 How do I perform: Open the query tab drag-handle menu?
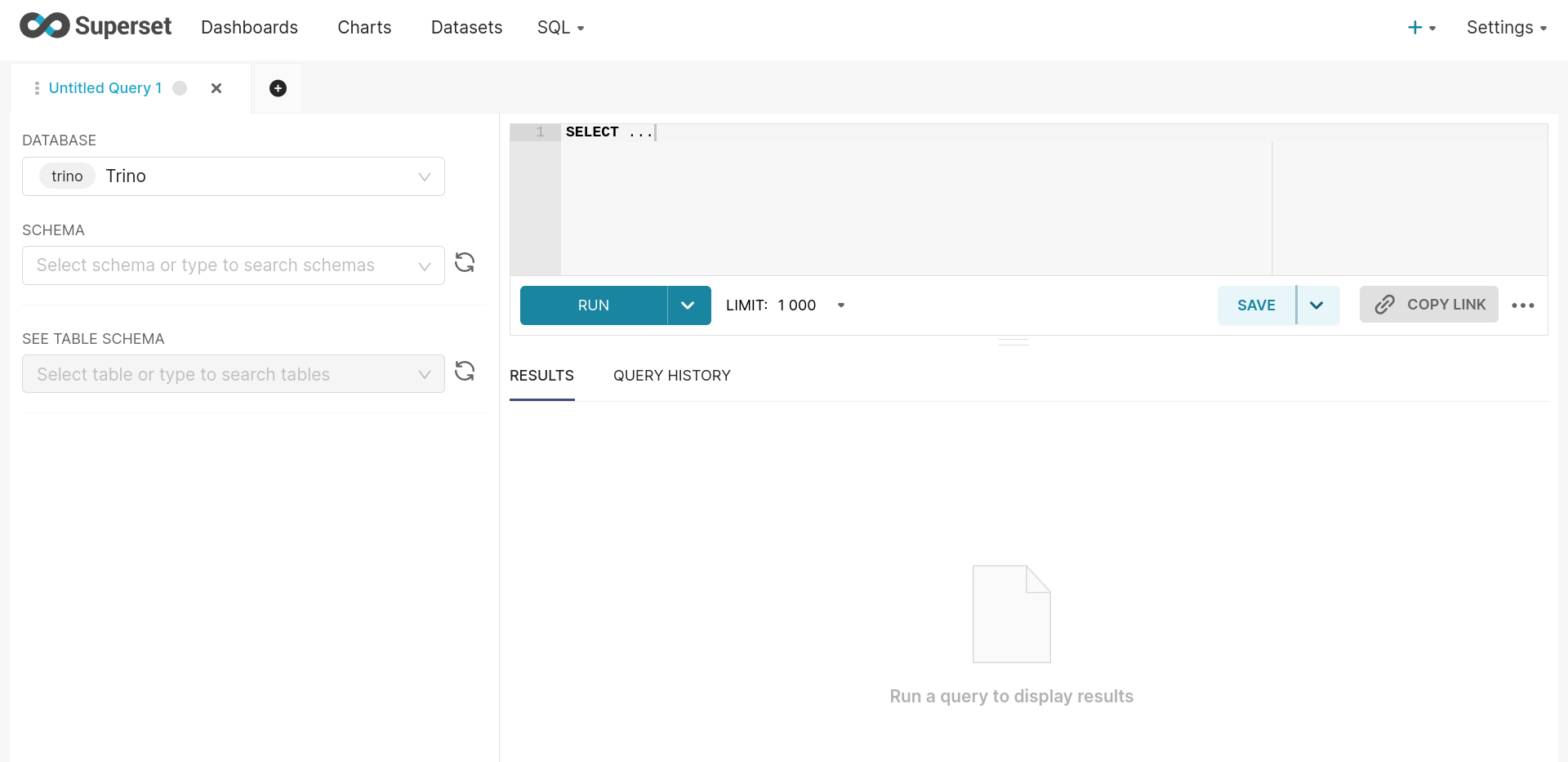pyautogui.click(x=37, y=88)
